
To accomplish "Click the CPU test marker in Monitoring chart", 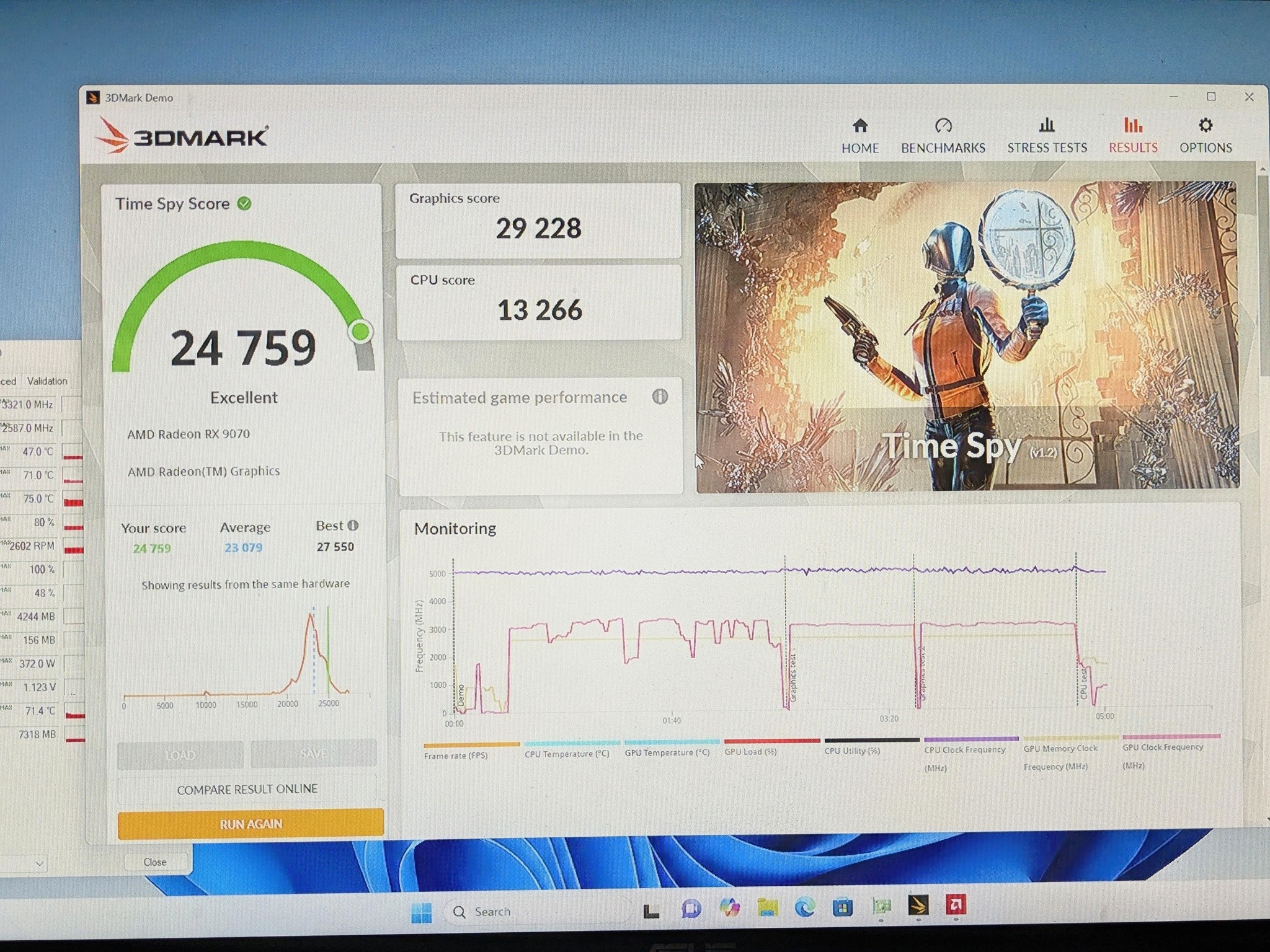I will pos(1083,684).
